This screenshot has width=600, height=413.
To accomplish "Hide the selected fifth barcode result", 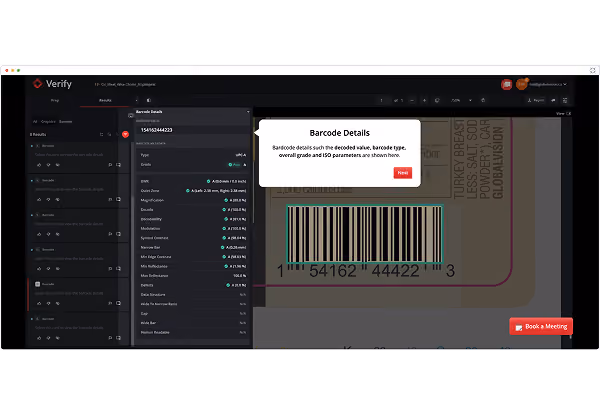I will pos(58,304).
